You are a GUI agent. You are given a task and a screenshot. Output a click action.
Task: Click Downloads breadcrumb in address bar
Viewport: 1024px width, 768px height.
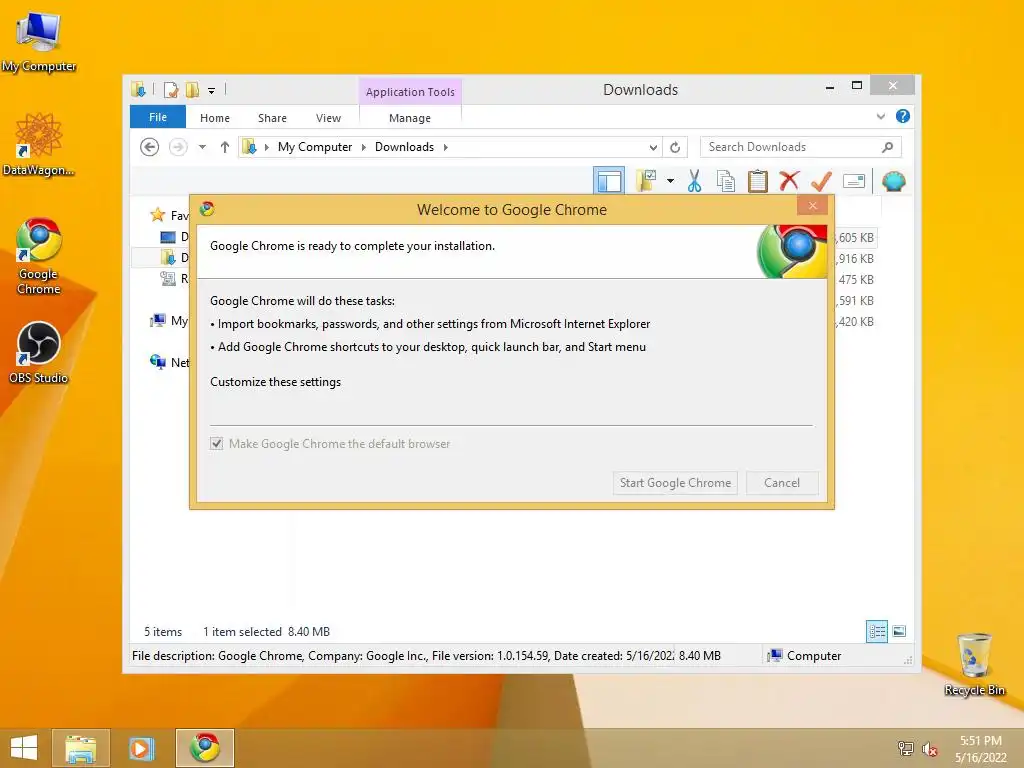tap(404, 147)
